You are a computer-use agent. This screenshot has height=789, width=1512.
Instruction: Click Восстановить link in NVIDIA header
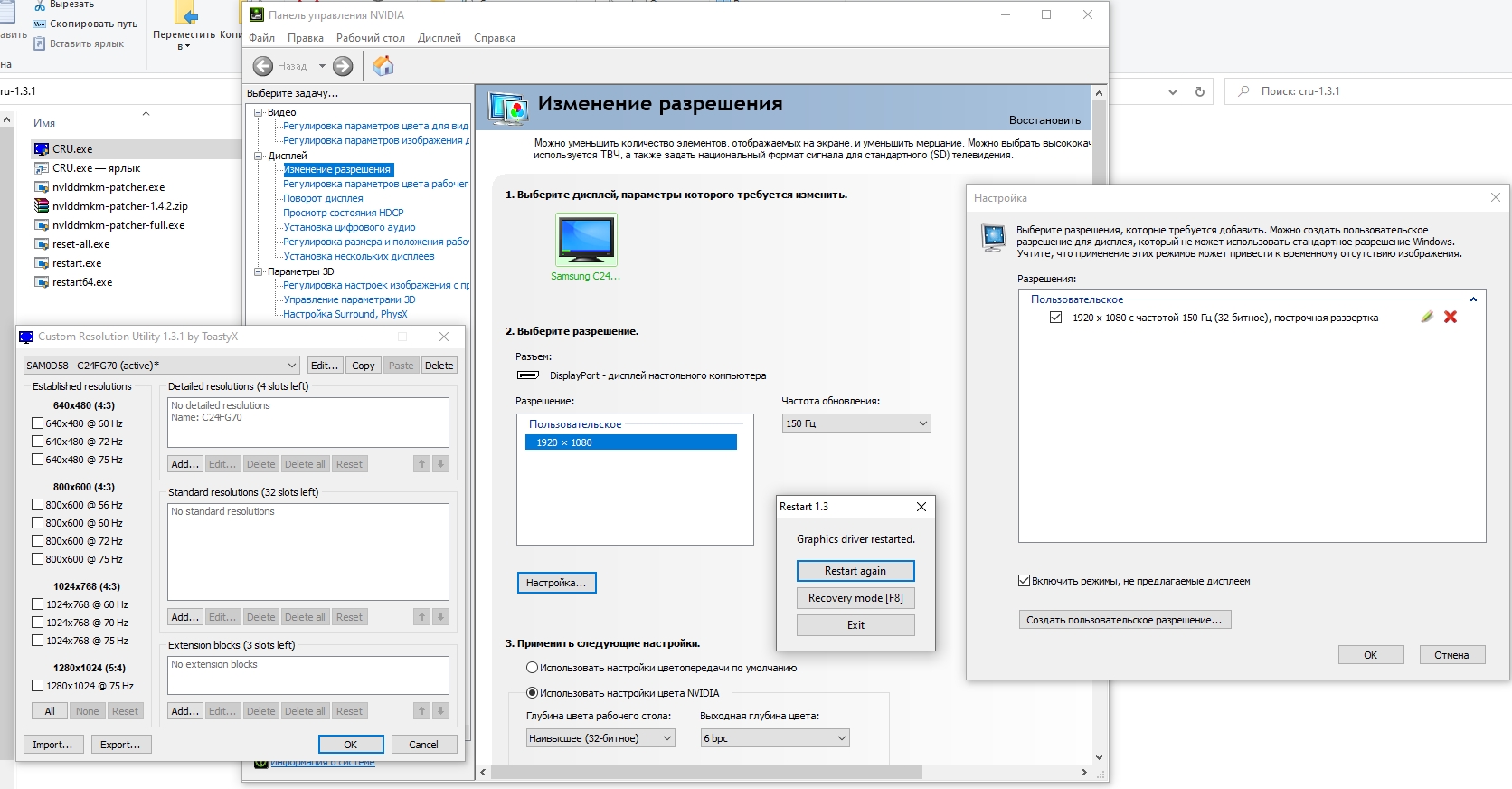point(1044,120)
